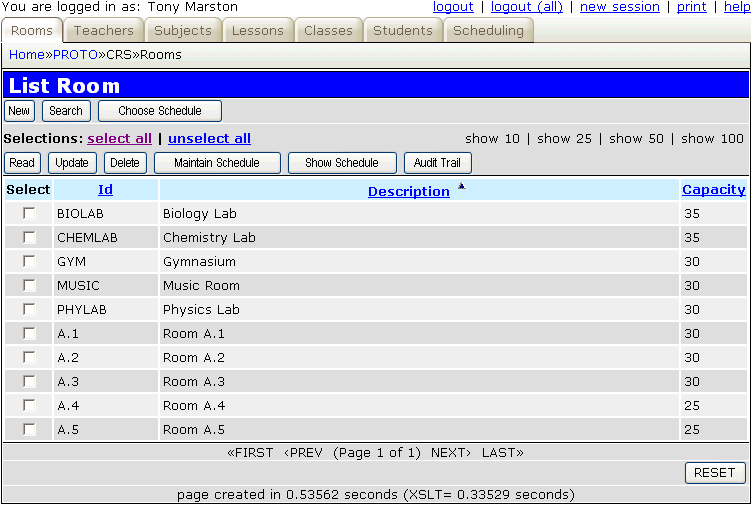Click the logout (all) link
The height and width of the screenshot is (505, 752).
(526, 7)
